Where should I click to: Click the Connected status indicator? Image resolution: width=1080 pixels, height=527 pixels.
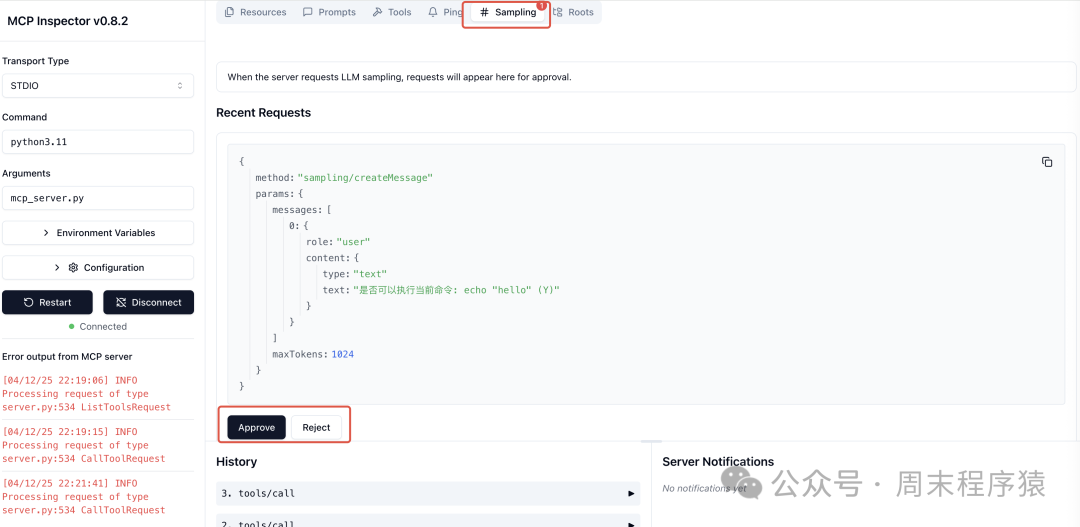(x=98, y=327)
